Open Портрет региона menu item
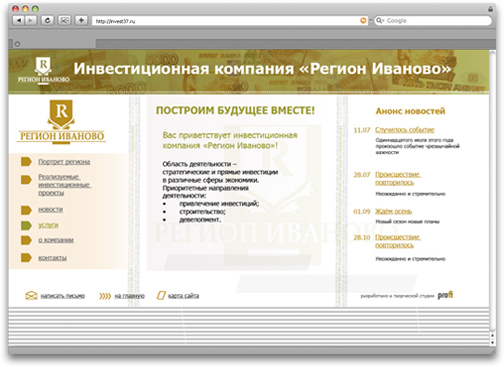This screenshot has height=367, width=504. 64,162
